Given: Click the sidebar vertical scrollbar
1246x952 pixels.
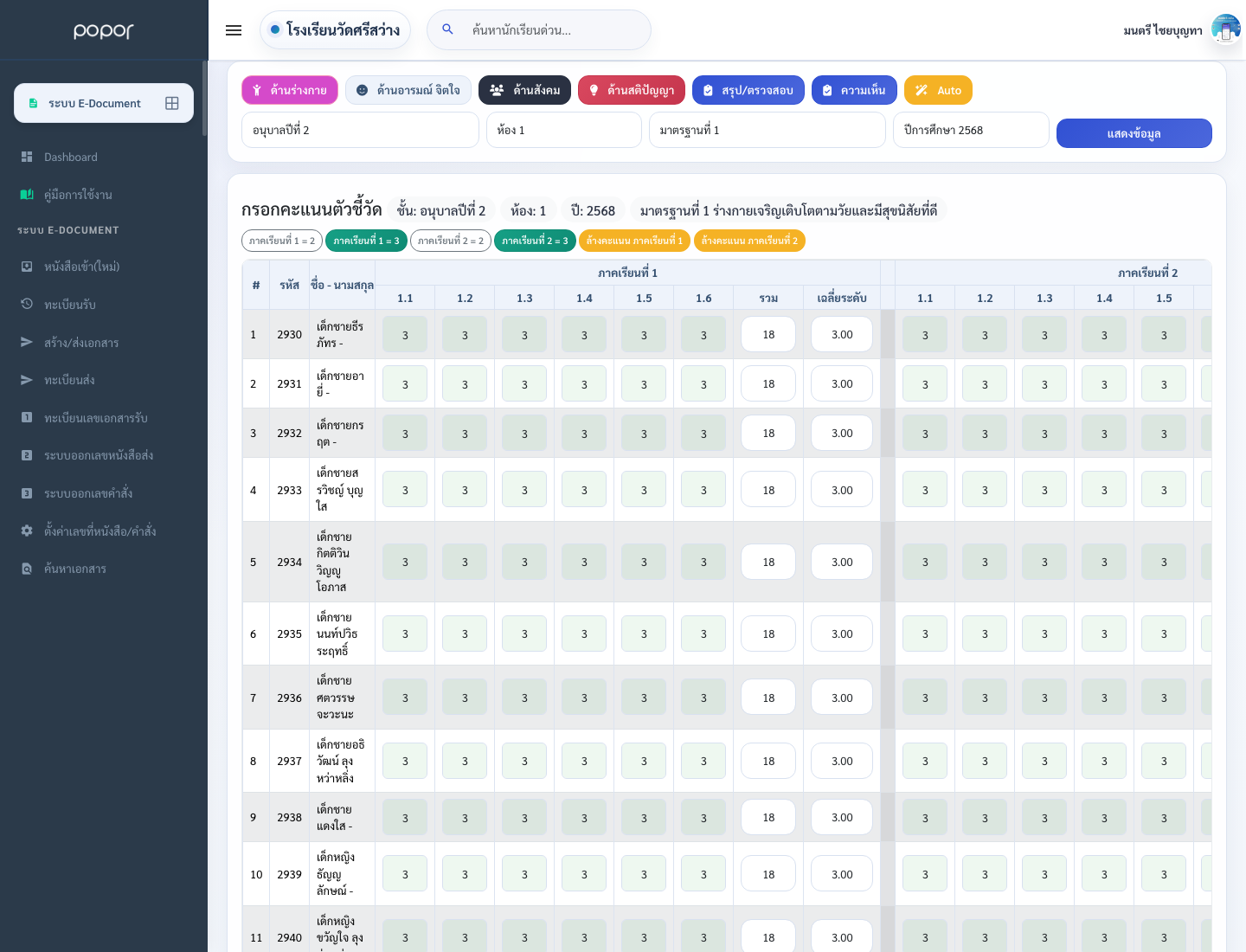Looking at the screenshot, I should point(205,98).
